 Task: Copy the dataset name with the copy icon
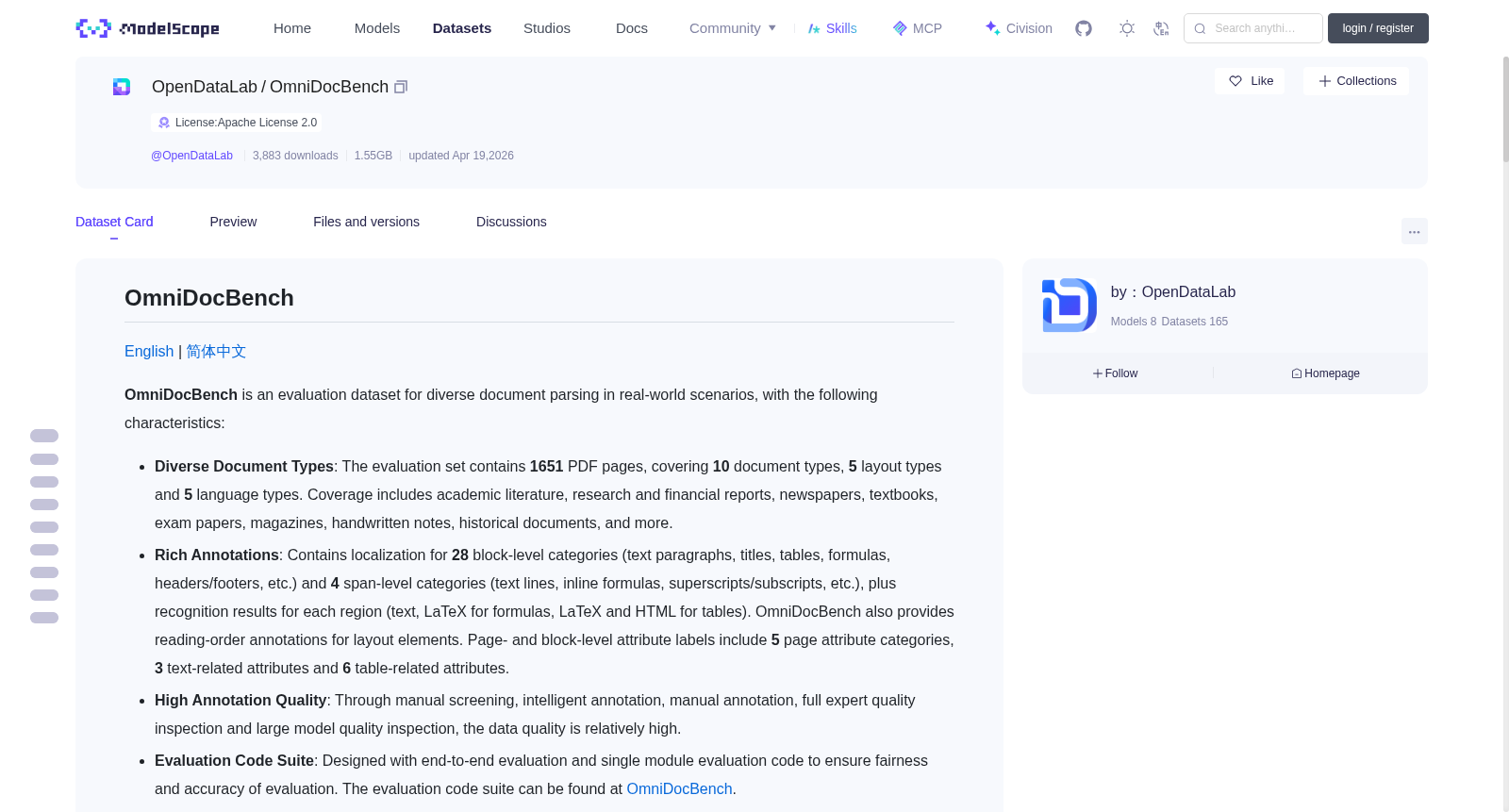click(x=401, y=87)
